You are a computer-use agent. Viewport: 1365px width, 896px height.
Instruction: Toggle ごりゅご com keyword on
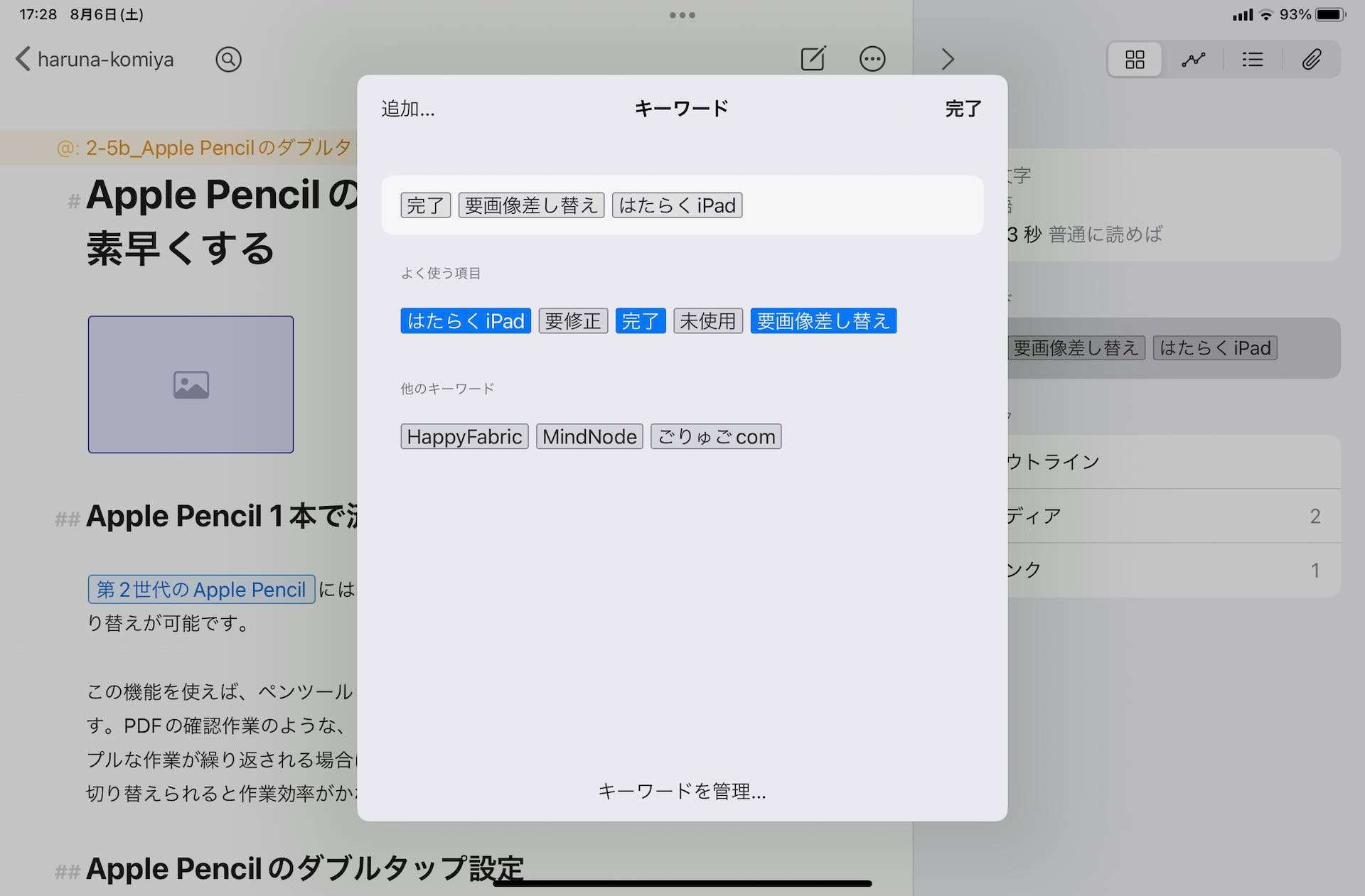[x=716, y=436]
